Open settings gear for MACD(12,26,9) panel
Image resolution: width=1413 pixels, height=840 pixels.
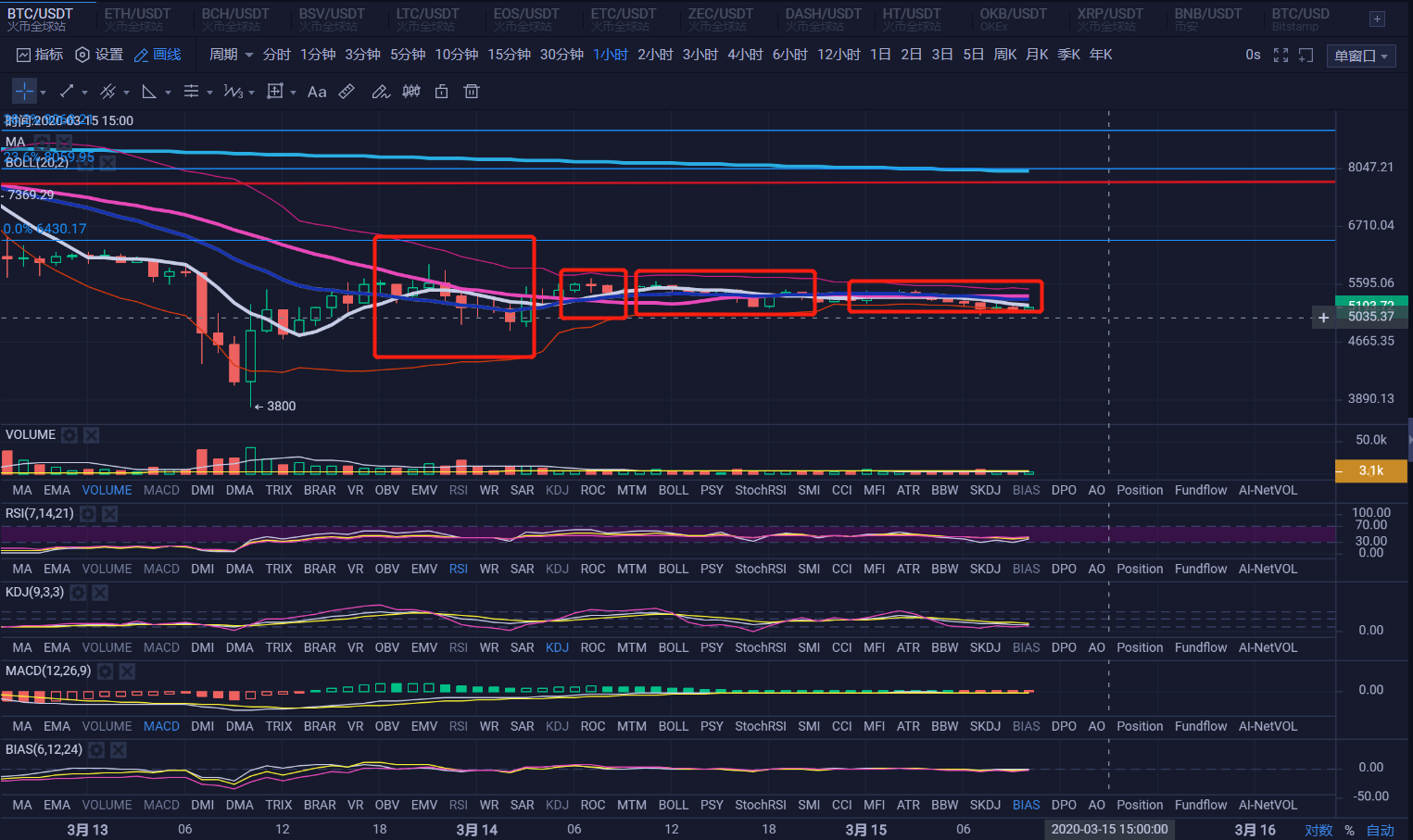click(x=106, y=671)
